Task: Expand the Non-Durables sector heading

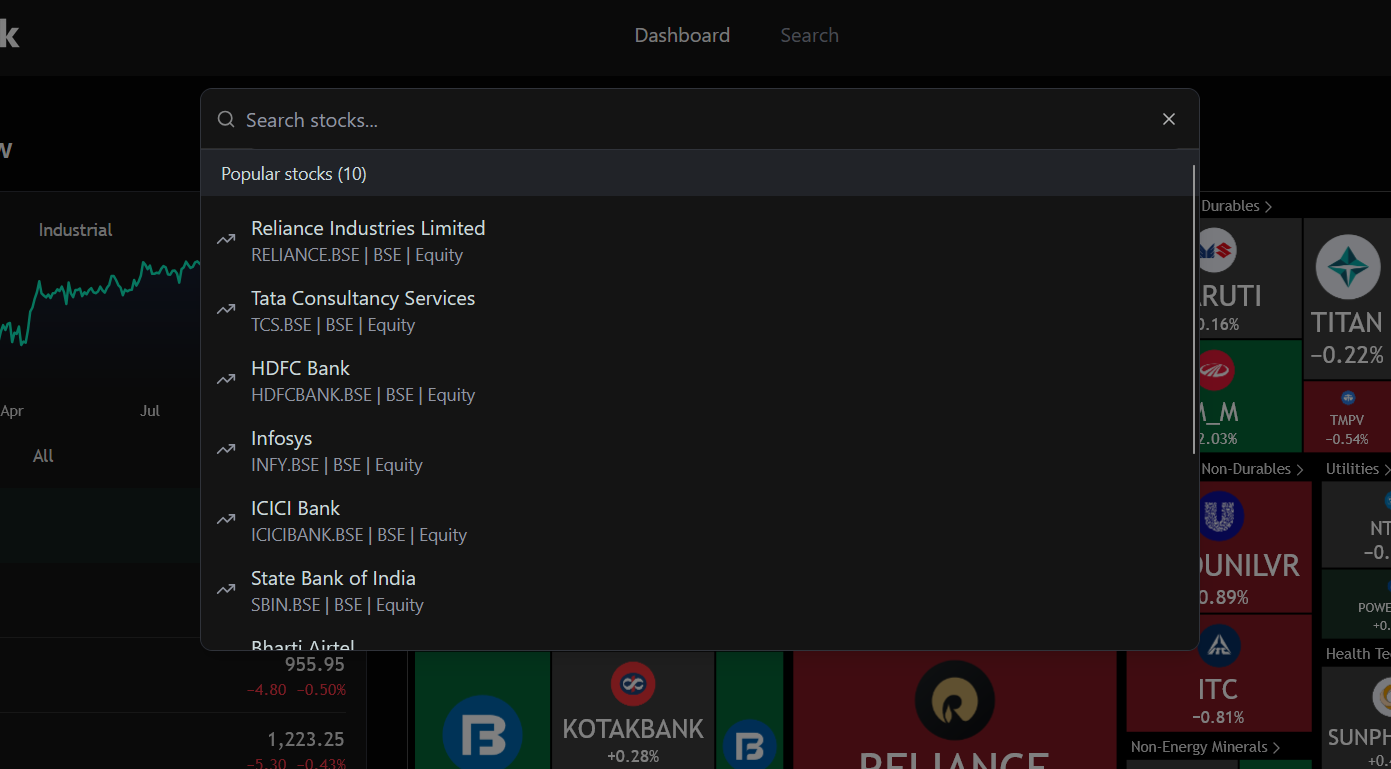Action: 1252,469
